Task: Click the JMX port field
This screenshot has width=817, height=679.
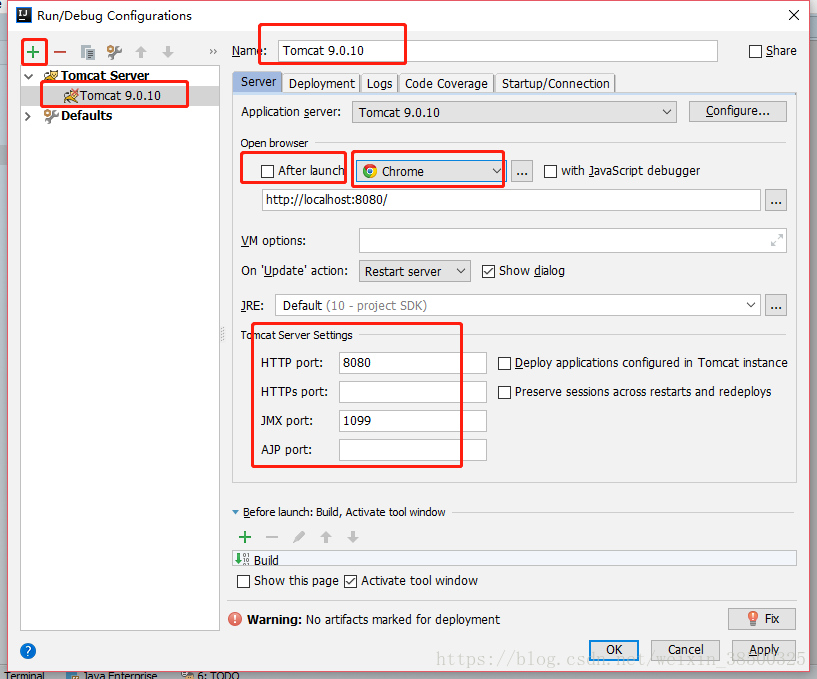Action: pyautogui.click(x=413, y=421)
